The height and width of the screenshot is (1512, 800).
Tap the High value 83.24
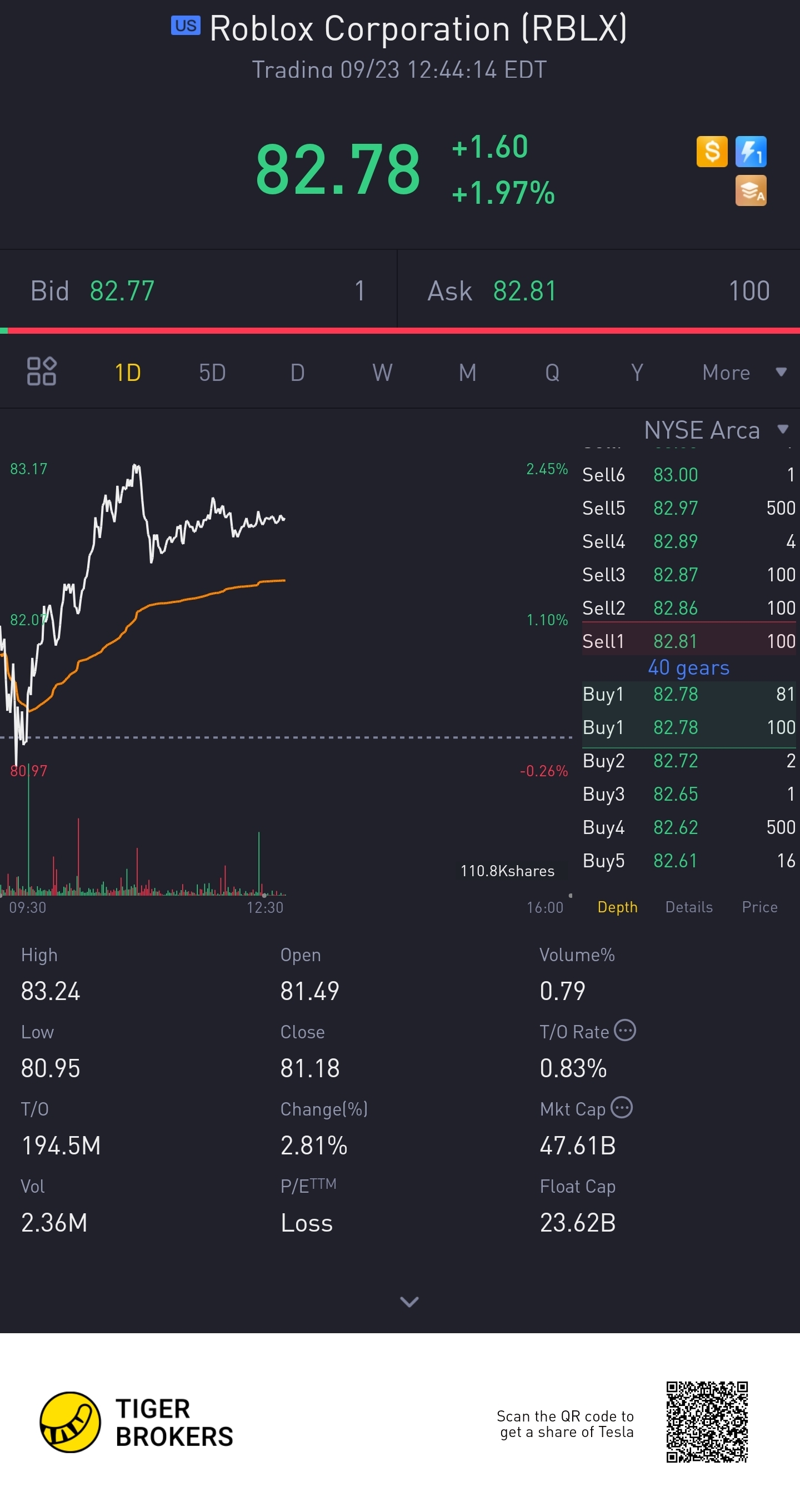click(51, 991)
